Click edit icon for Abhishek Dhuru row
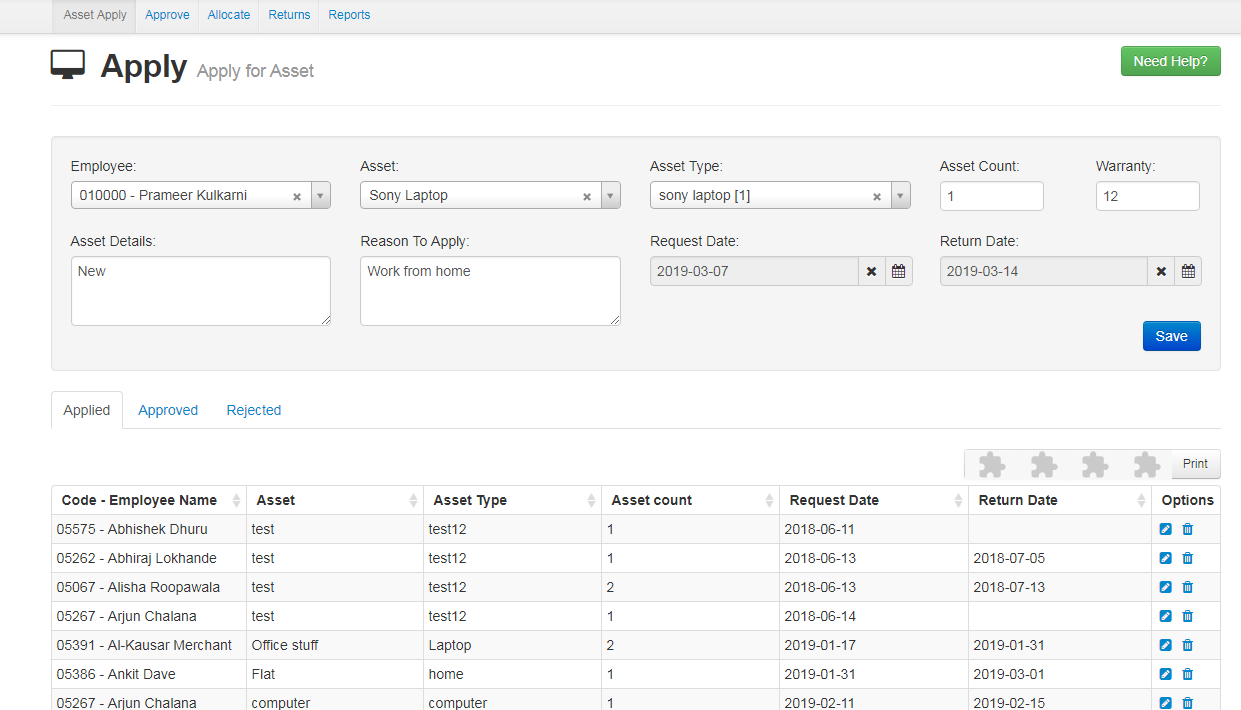This screenshot has height=710, width=1241. point(1165,529)
